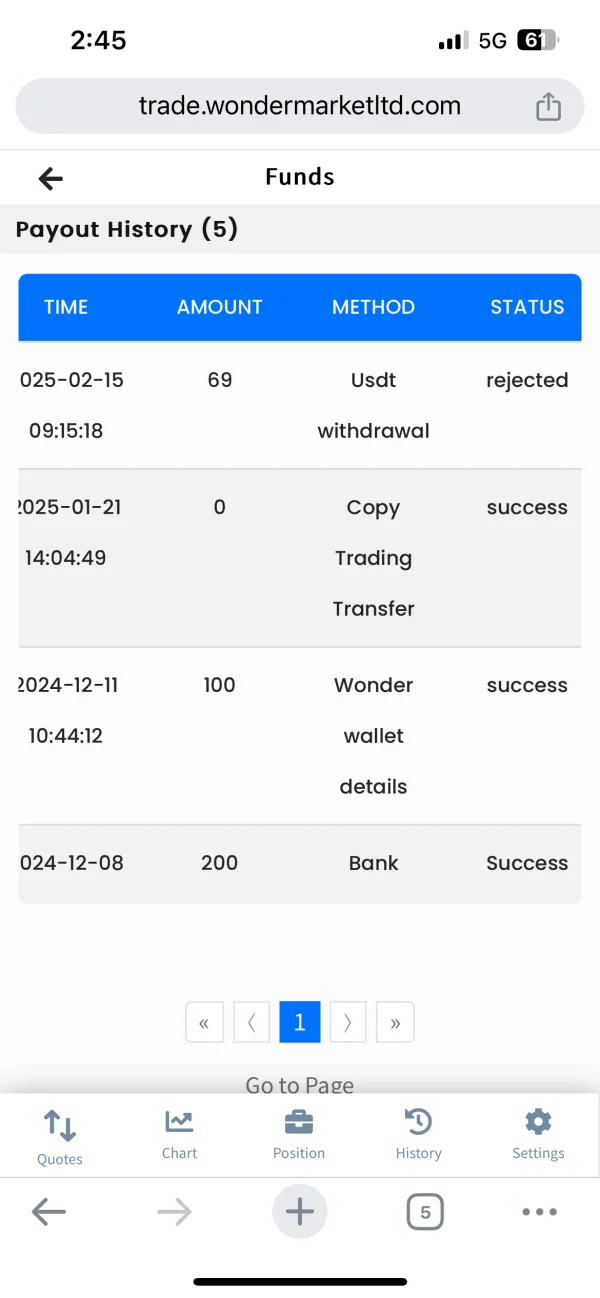This screenshot has height=1298, width=600.
Task: Tap the share icon in address bar
Action: pos(548,106)
